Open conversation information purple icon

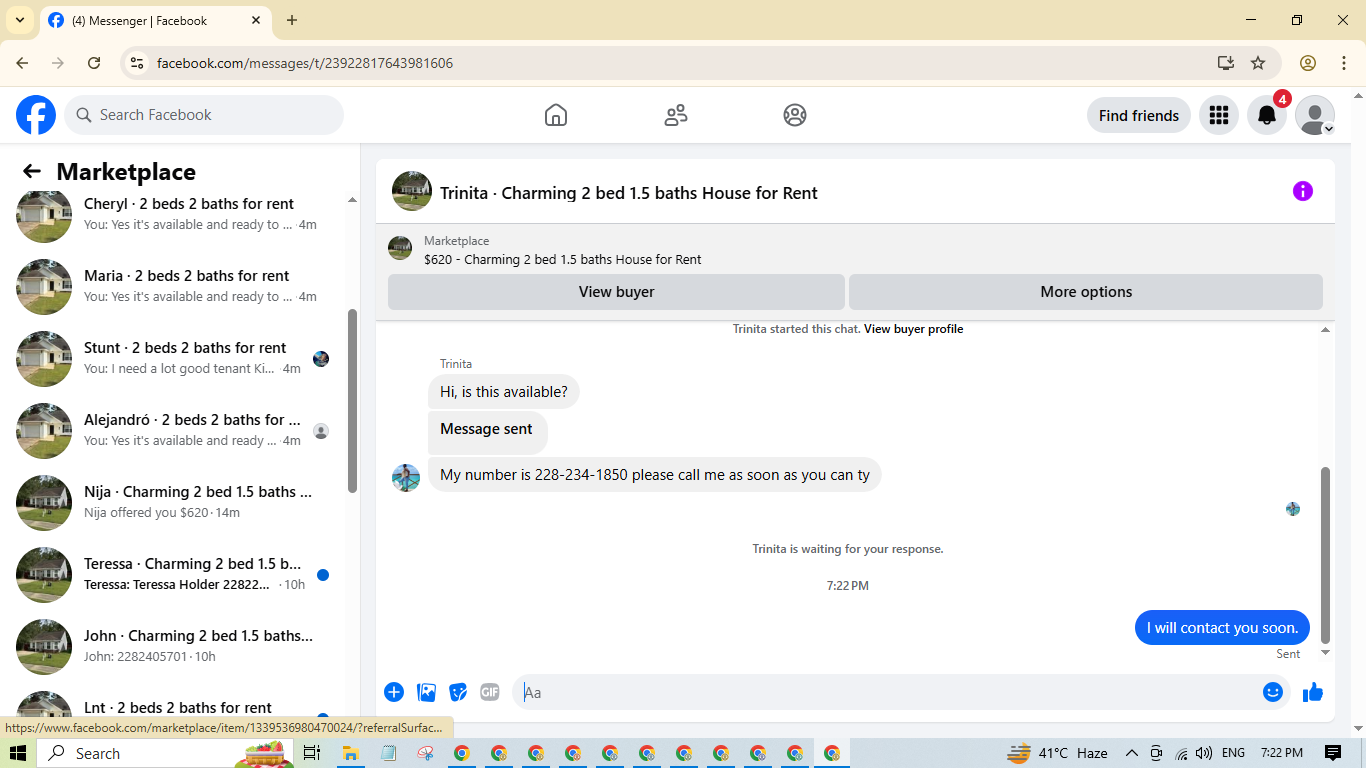(1302, 191)
